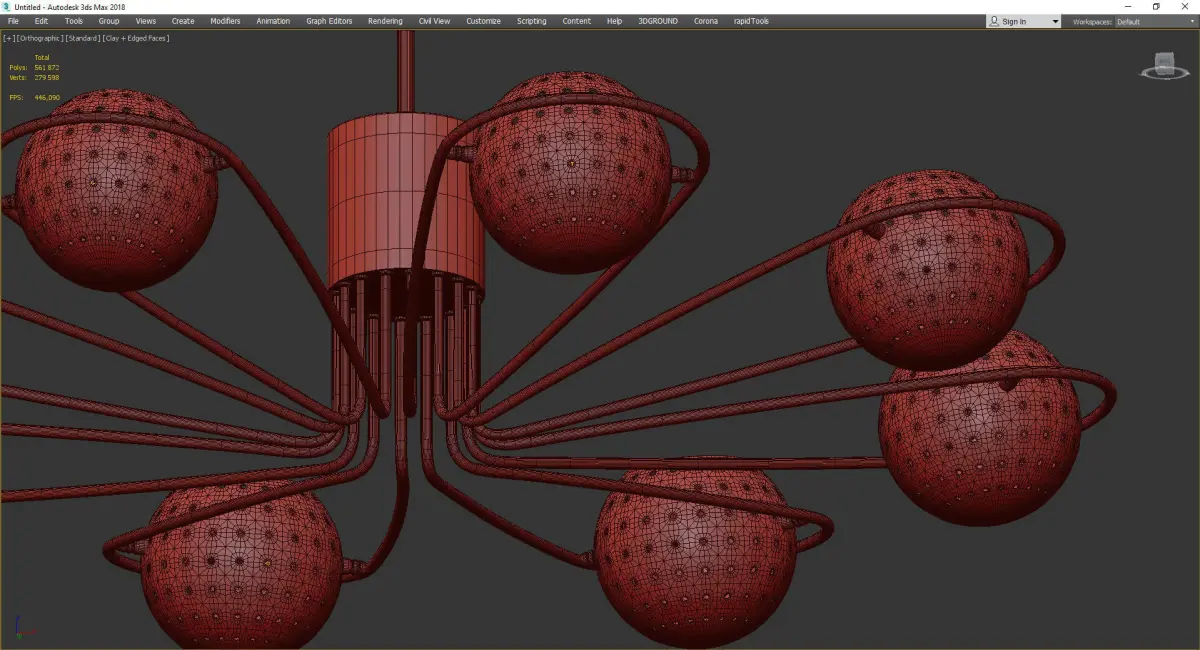Click the FPS statistic readout
This screenshot has width=1200, height=650.
(35, 97)
